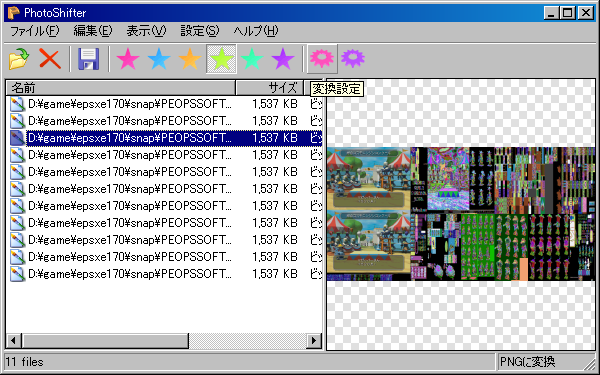Select the highlighted blue file row
The width and height of the screenshot is (600, 375).
[165, 138]
